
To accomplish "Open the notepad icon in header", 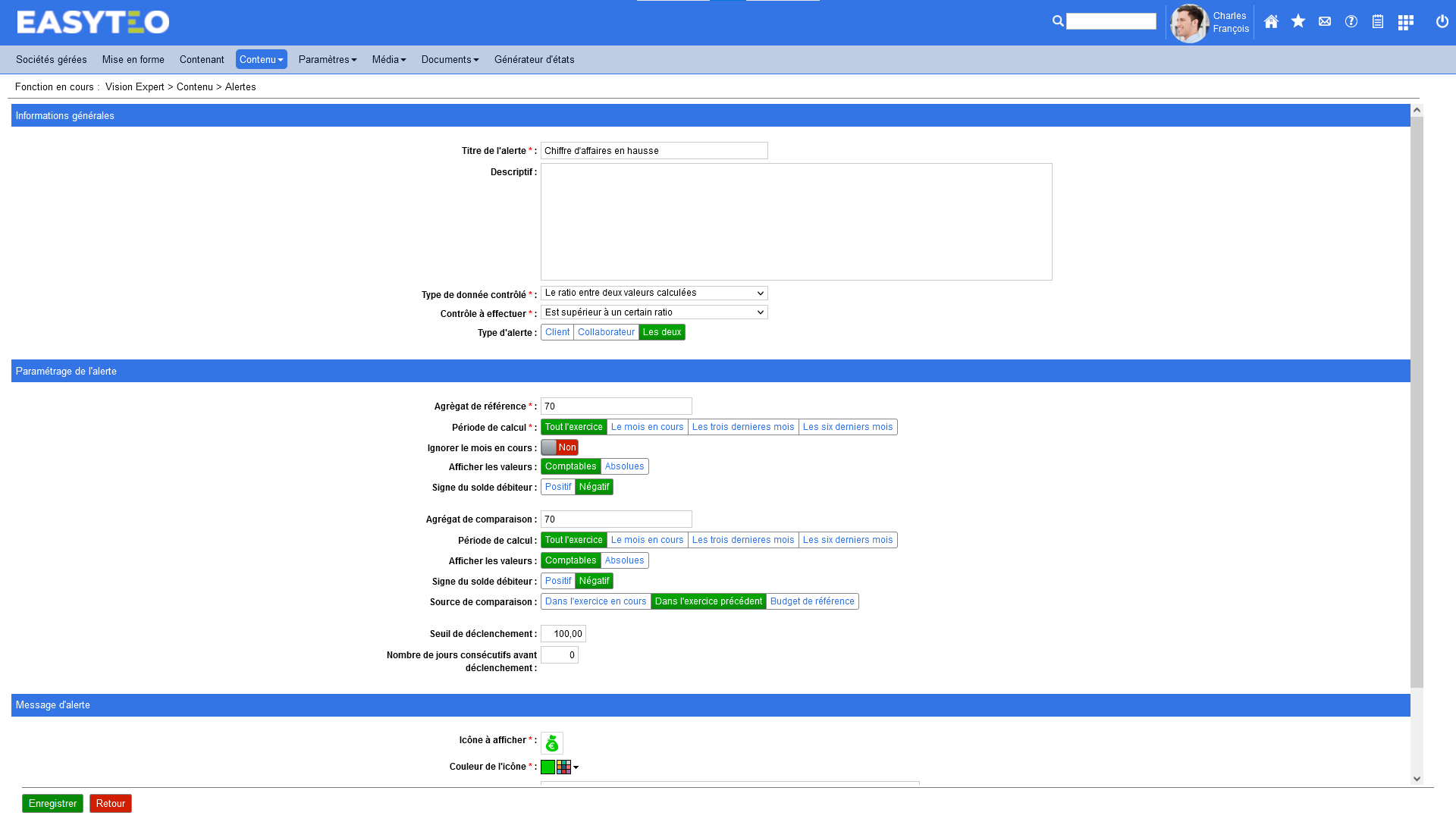I will point(1378,22).
